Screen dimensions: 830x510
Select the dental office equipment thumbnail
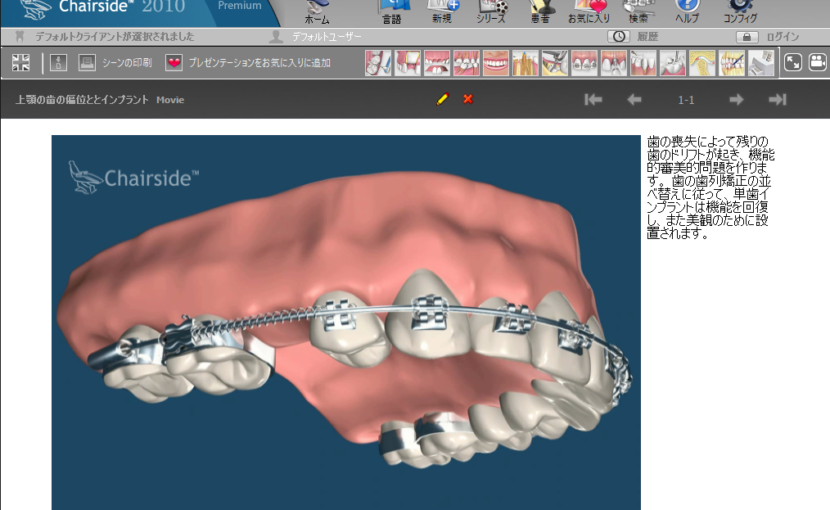click(761, 63)
